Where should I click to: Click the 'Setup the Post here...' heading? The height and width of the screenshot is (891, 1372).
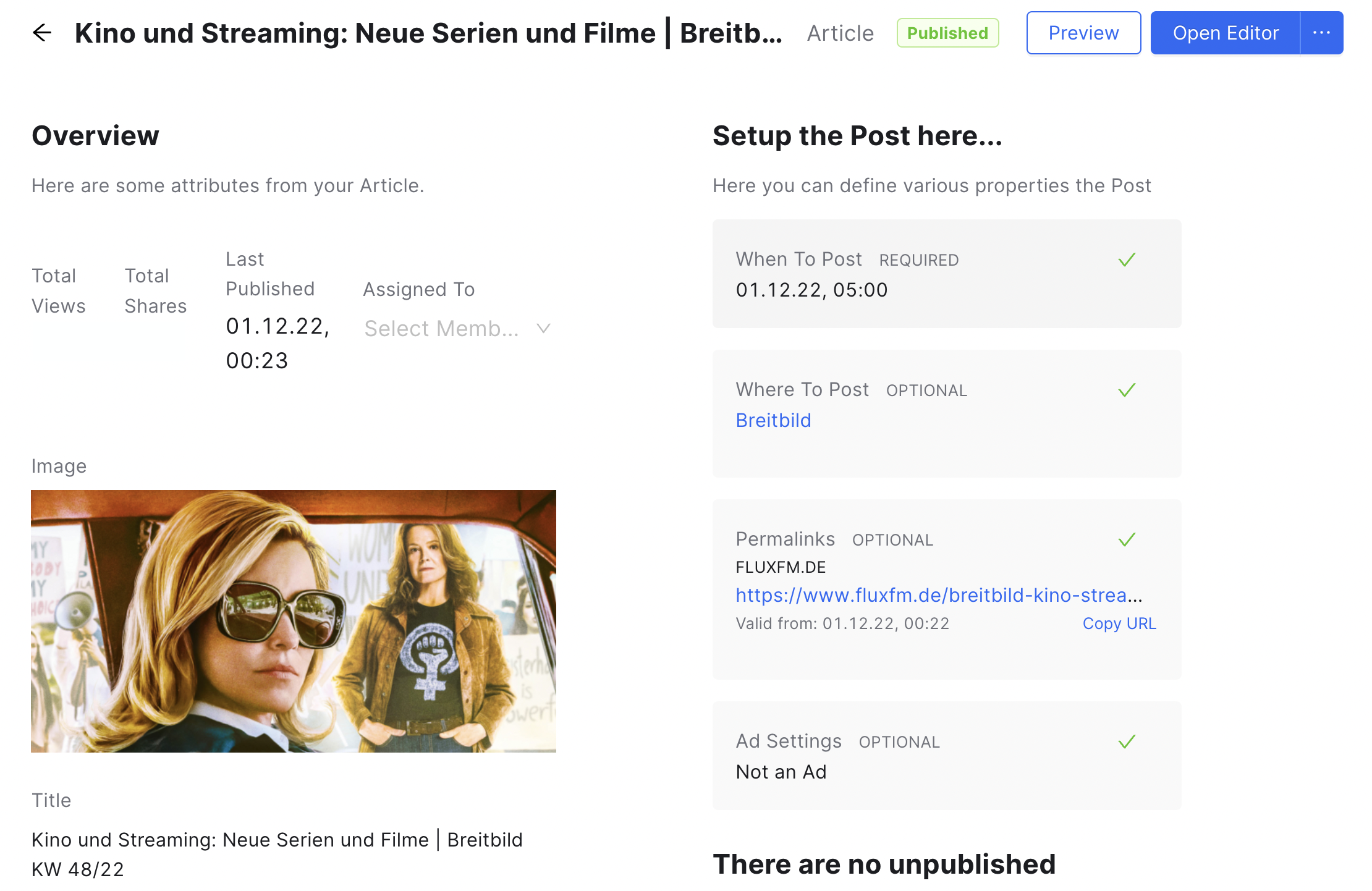tap(857, 136)
